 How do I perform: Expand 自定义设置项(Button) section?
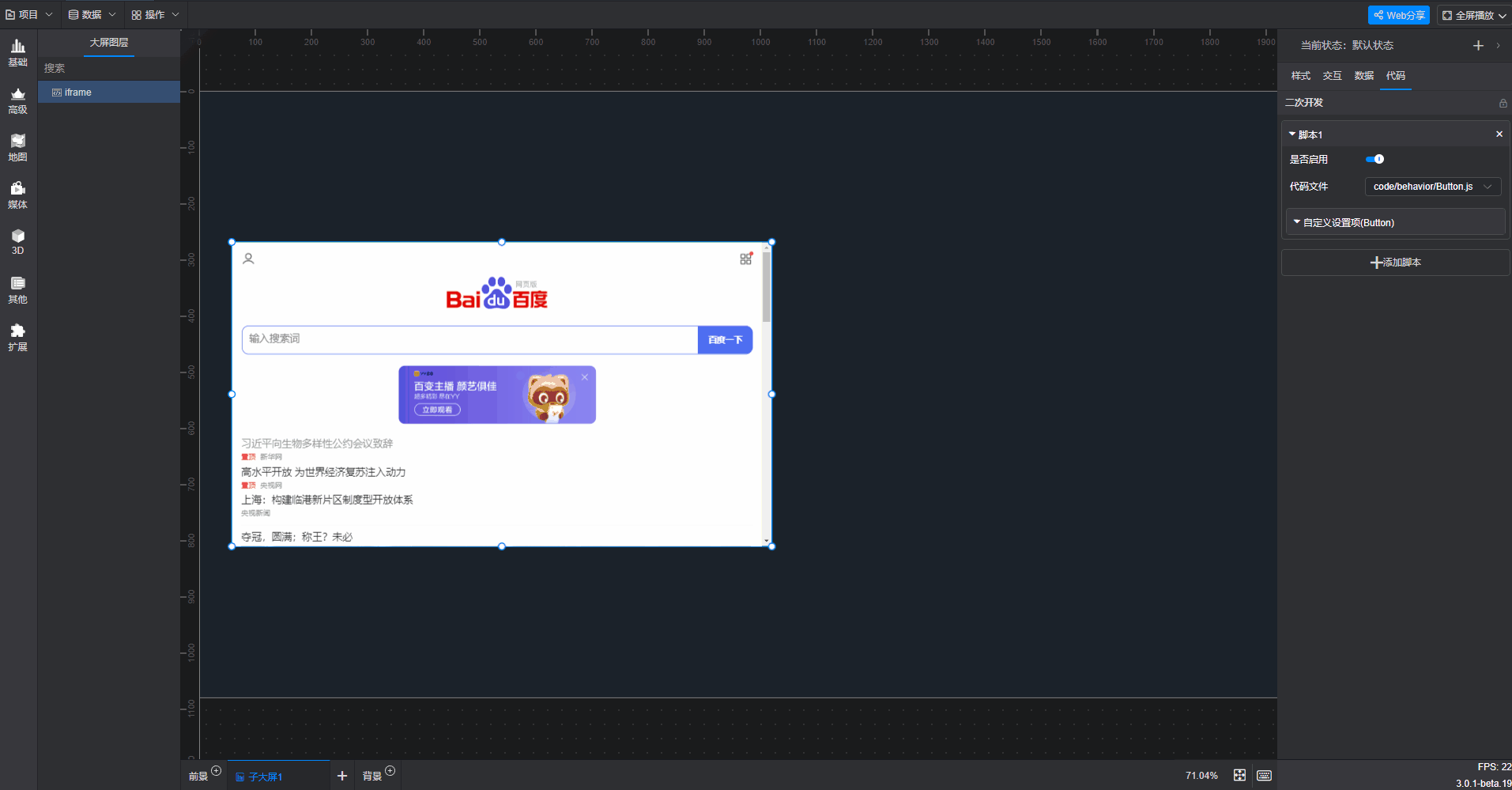tap(1395, 222)
